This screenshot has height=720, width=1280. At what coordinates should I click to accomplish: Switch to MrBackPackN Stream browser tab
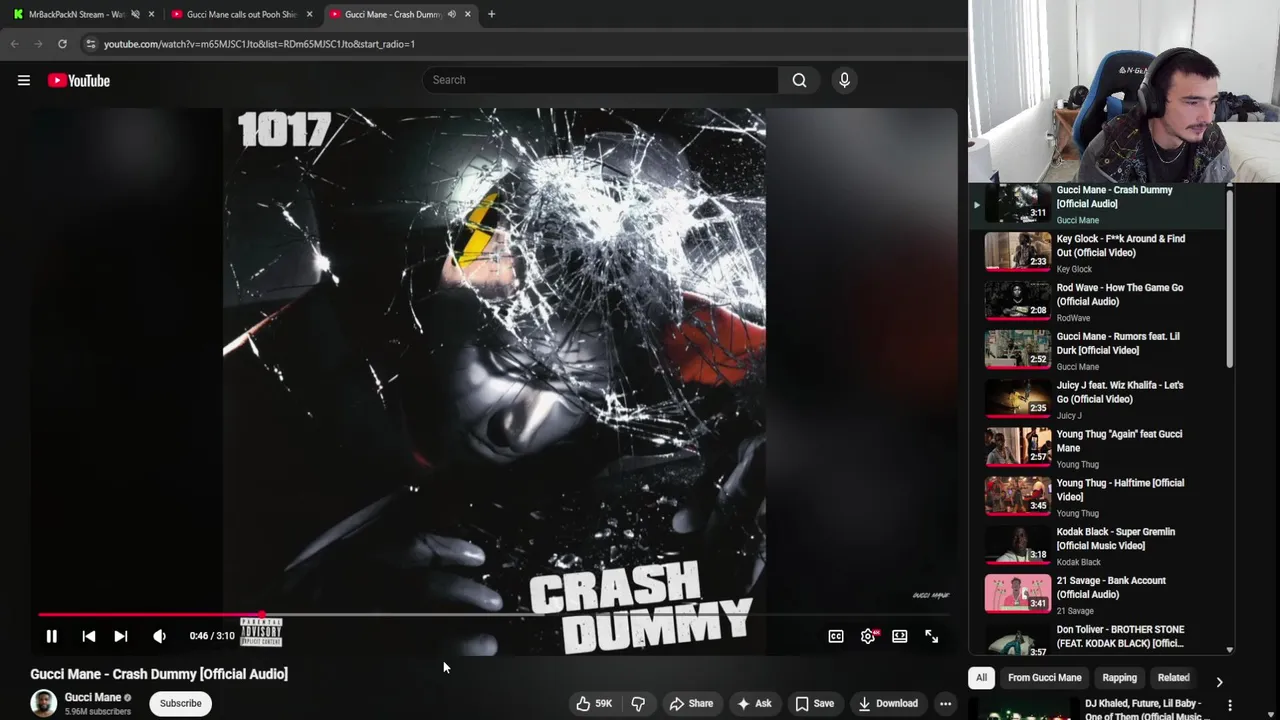click(x=76, y=14)
